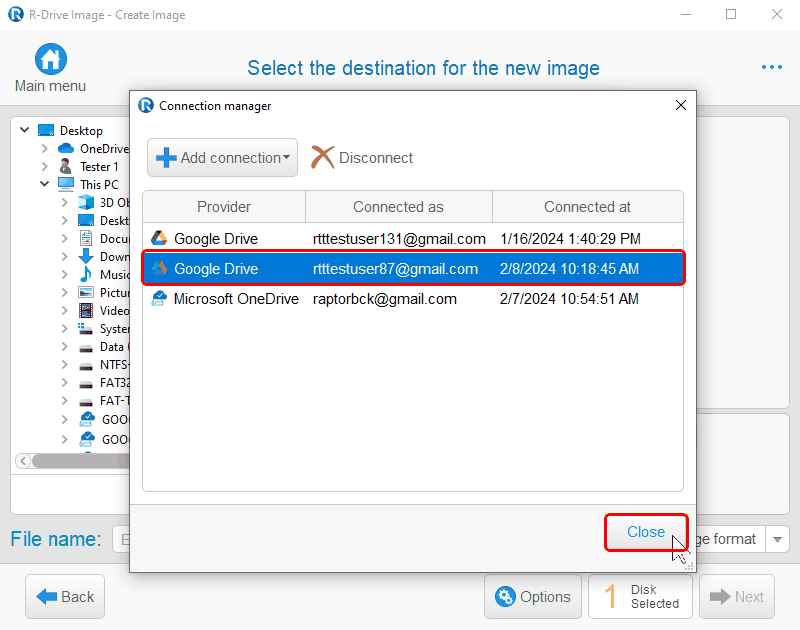The image size is (800, 630).
Task: Click the Next button
Action: [737, 596]
